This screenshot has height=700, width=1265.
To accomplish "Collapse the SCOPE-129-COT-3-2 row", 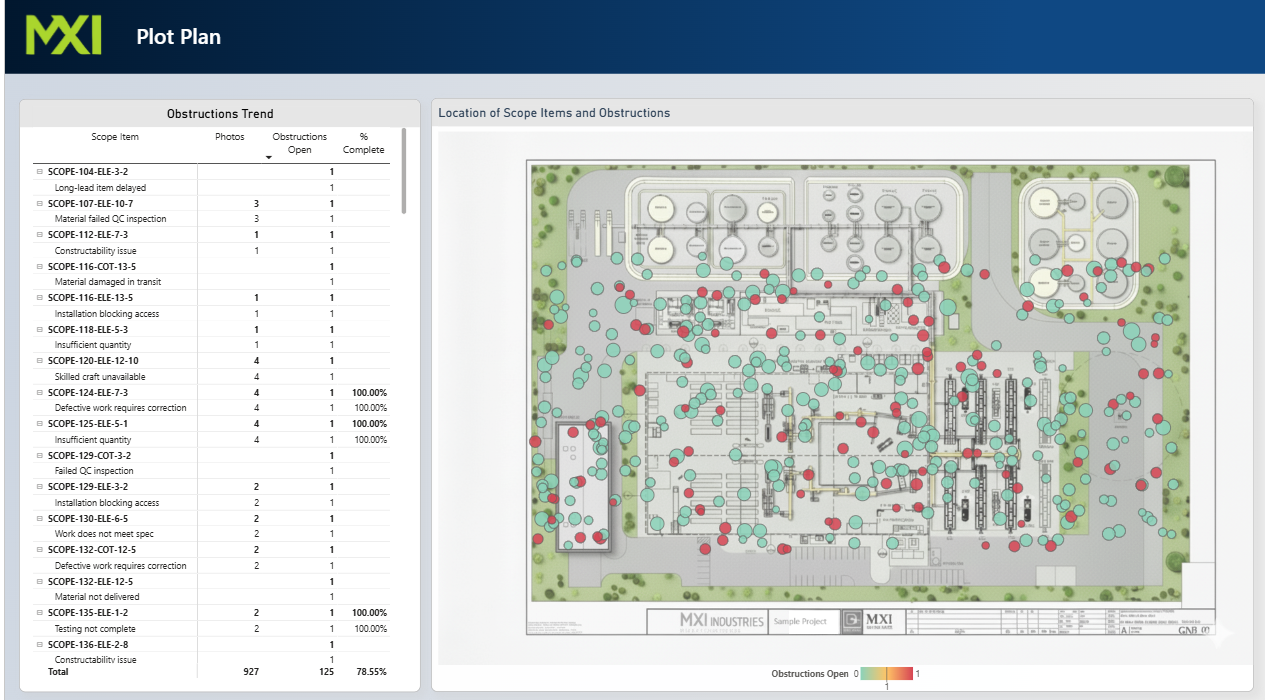I will coord(40,455).
